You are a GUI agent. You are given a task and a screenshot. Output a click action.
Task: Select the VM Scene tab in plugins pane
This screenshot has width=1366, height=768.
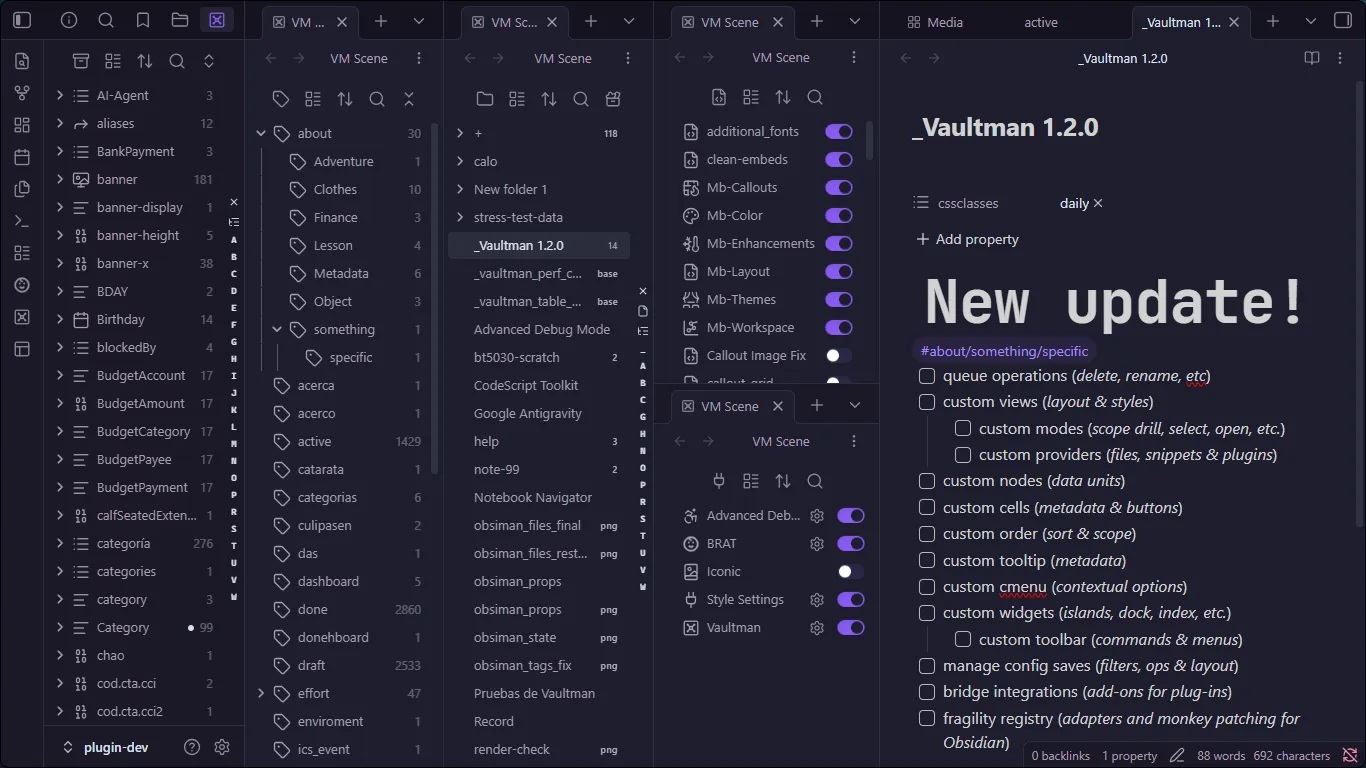click(x=730, y=406)
